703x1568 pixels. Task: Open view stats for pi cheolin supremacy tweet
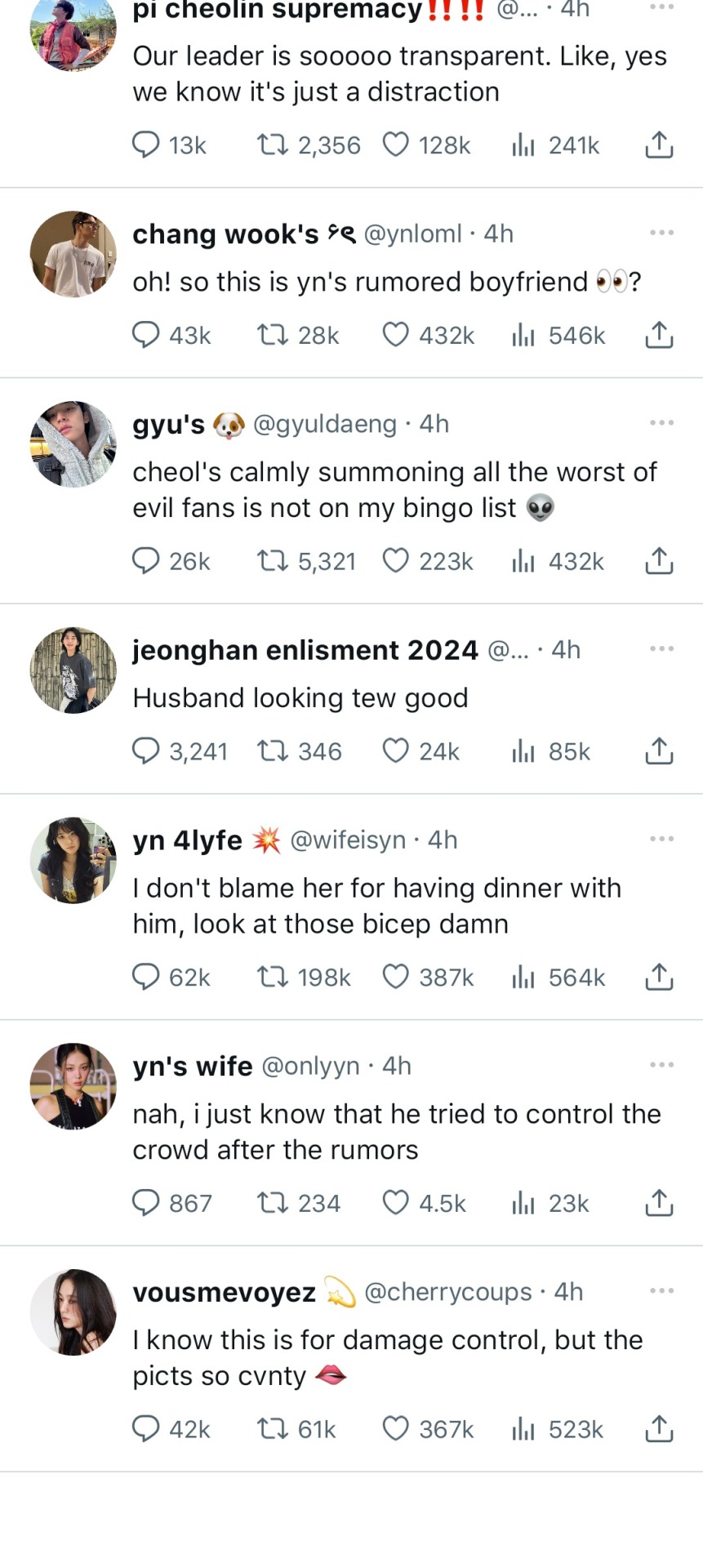[523, 145]
